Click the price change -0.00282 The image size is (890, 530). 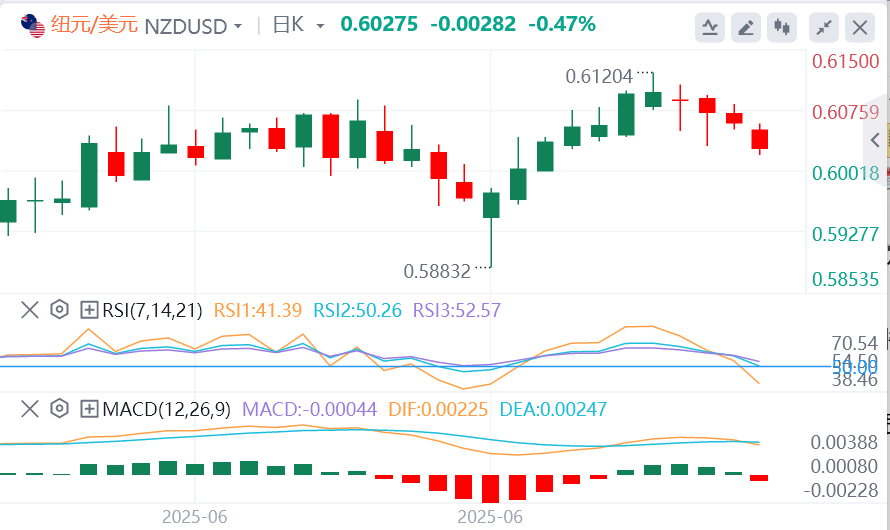[x=473, y=24]
